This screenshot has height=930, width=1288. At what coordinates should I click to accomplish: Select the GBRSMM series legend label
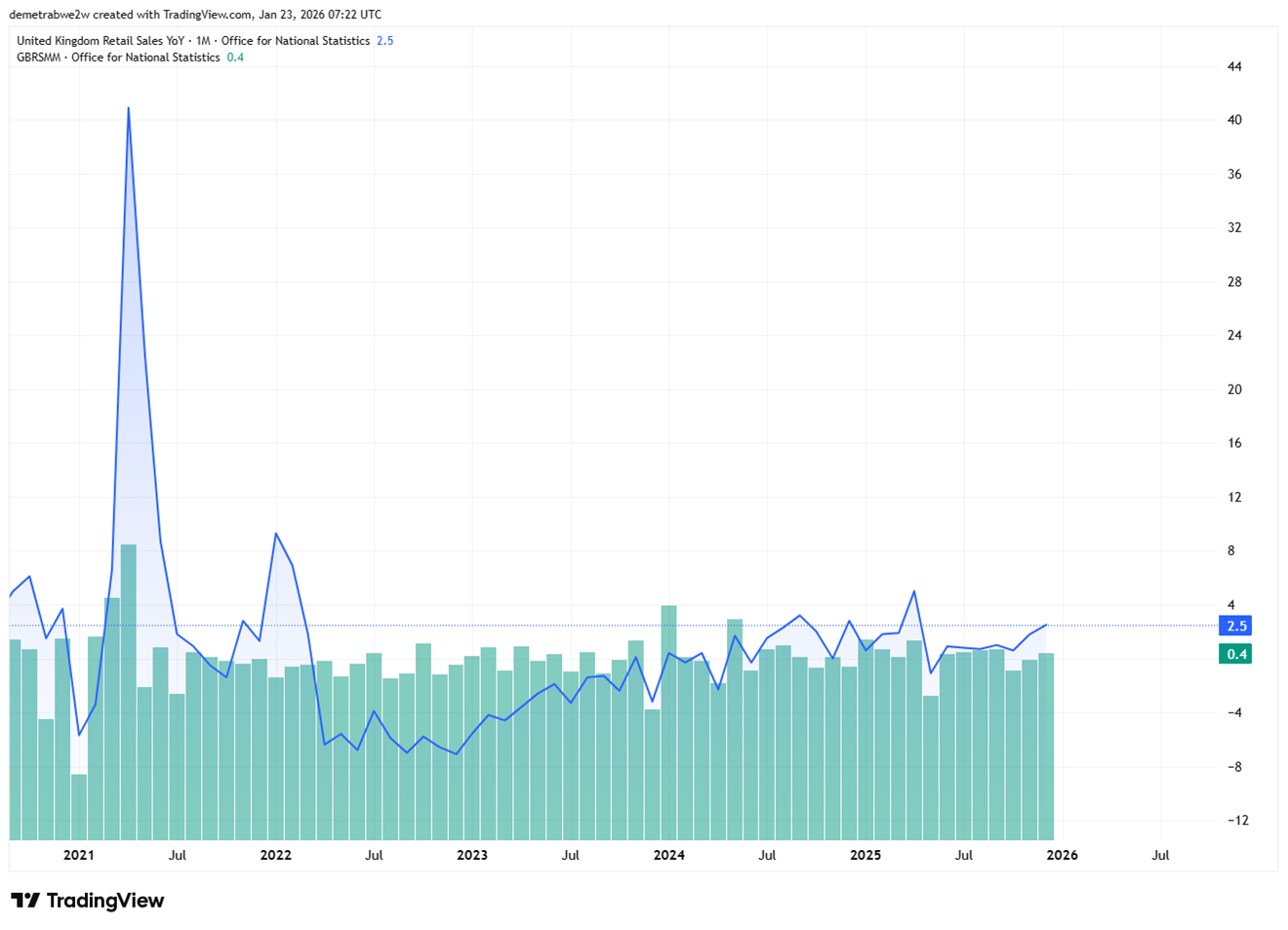(x=118, y=58)
